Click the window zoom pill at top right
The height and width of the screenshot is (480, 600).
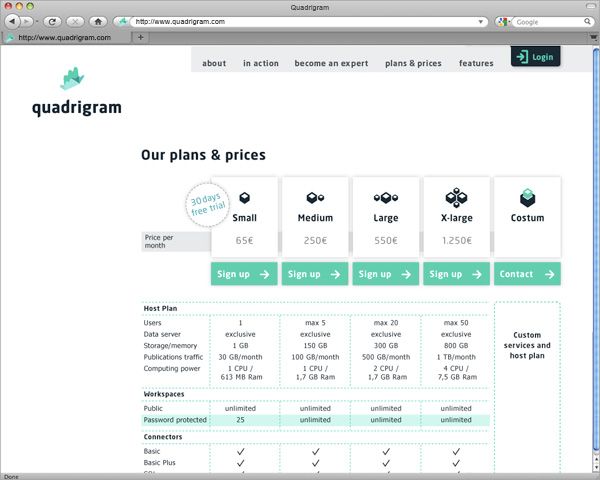pos(591,6)
